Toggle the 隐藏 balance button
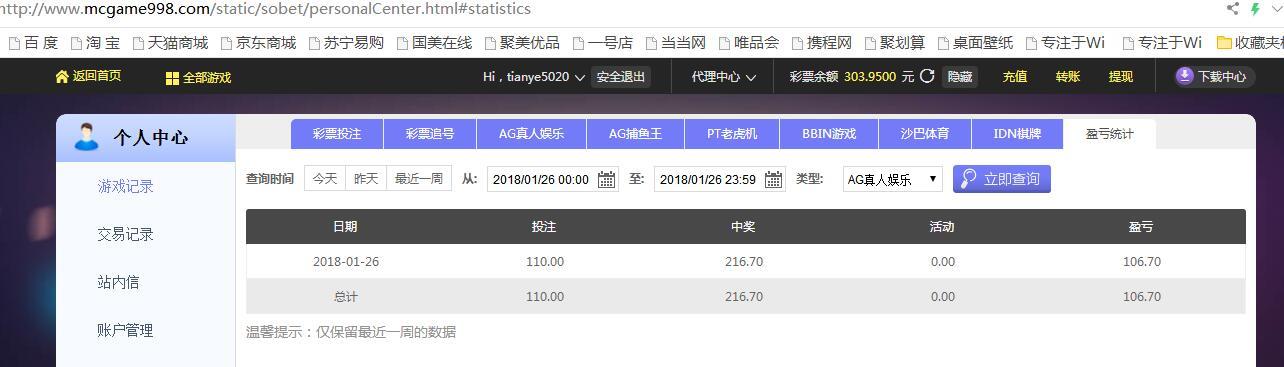The height and width of the screenshot is (367, 1284). point(960,77)
